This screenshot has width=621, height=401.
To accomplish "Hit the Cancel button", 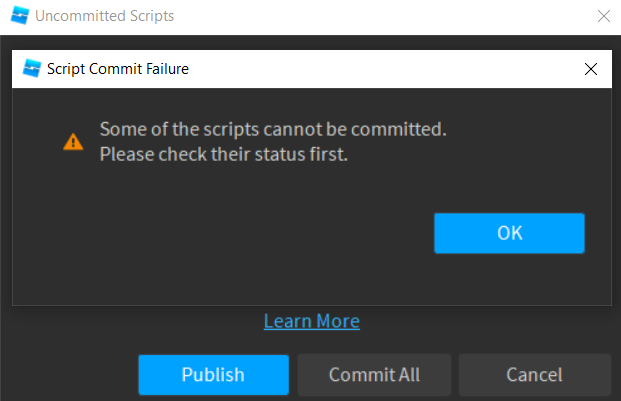I will pos(535,375).
